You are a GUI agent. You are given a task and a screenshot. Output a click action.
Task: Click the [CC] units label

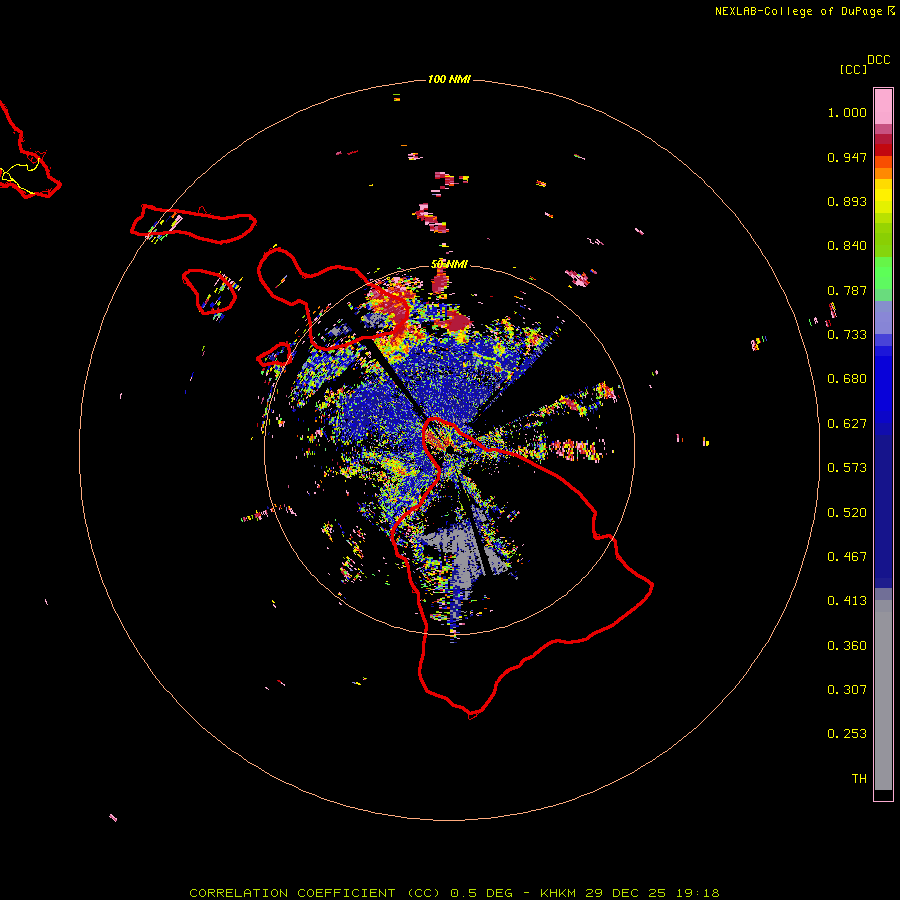pos(852,69)
